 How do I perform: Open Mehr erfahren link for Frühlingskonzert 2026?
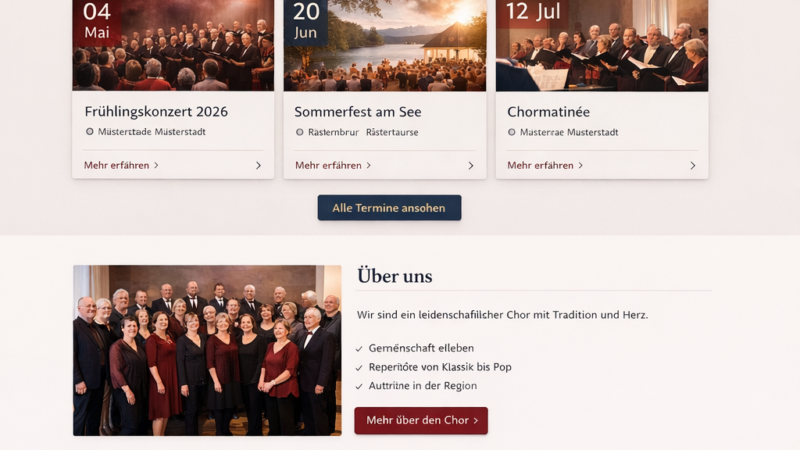[121, 165]
